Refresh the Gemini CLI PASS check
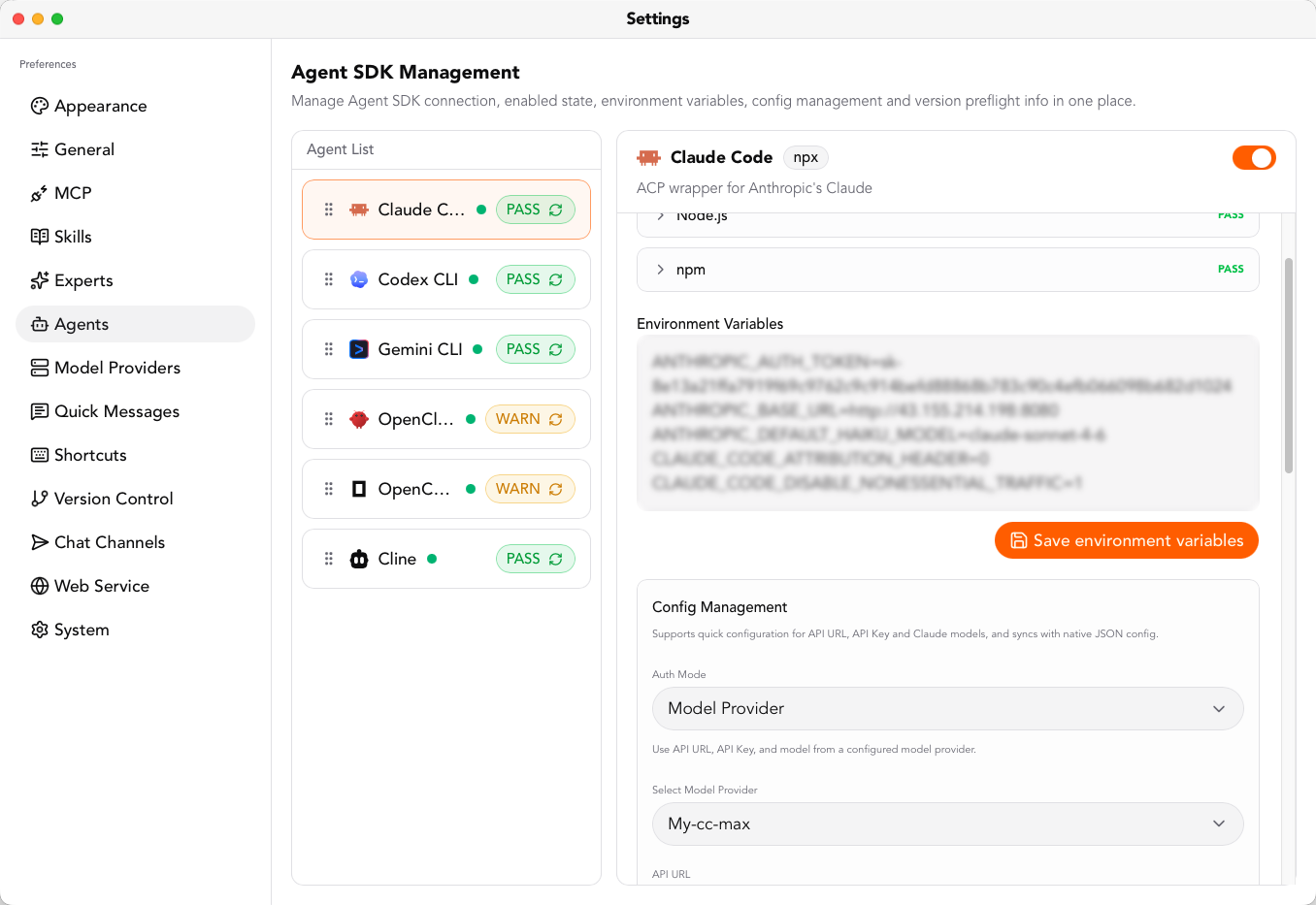The height and width of the screenshot is (905, 1316). (x=556, y=349)
